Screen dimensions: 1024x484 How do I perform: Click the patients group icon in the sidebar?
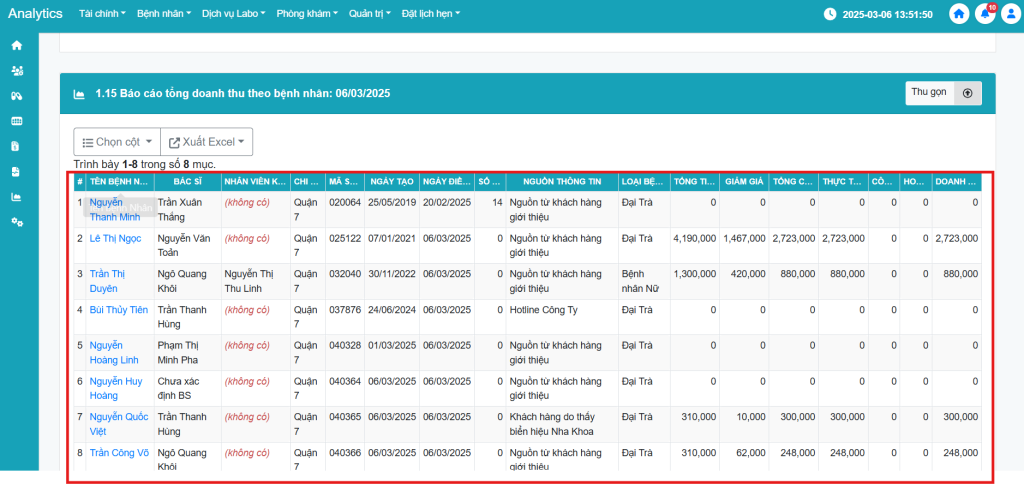click(x=16, y=71)
